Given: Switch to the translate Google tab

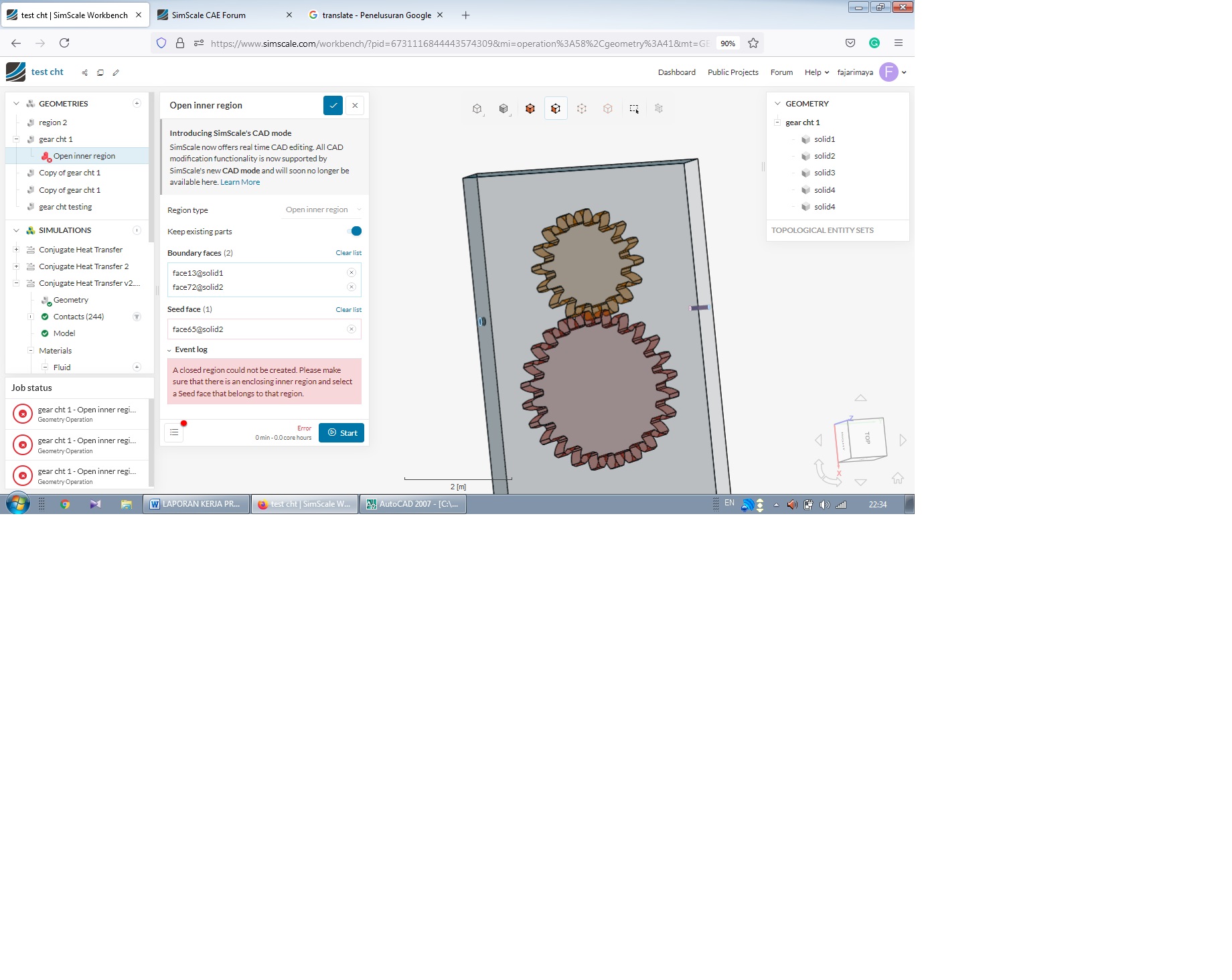Looking at the screenshot, I should click(376, 15).
